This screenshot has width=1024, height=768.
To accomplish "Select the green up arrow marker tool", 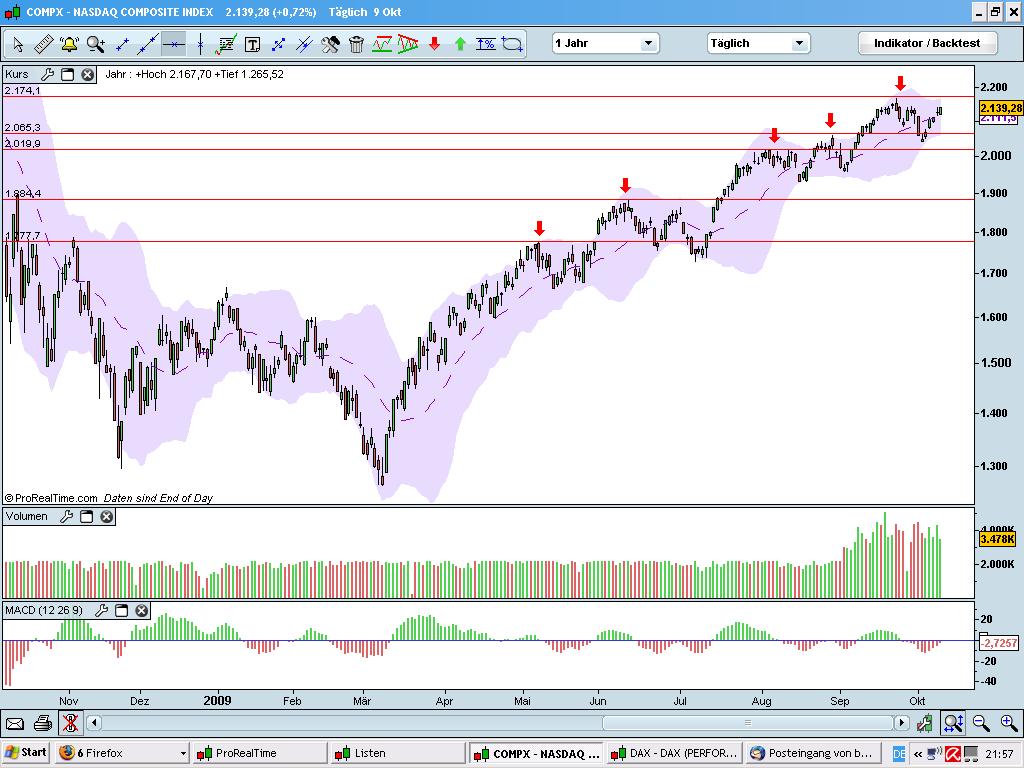I will point(460,44).
